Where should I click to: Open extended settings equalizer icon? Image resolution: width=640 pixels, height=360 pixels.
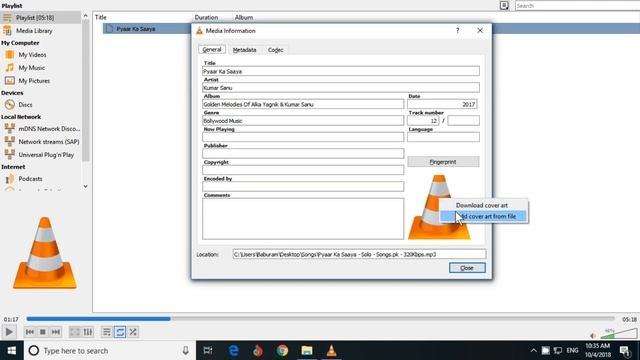pyautogui.click(x=88, y=332)
